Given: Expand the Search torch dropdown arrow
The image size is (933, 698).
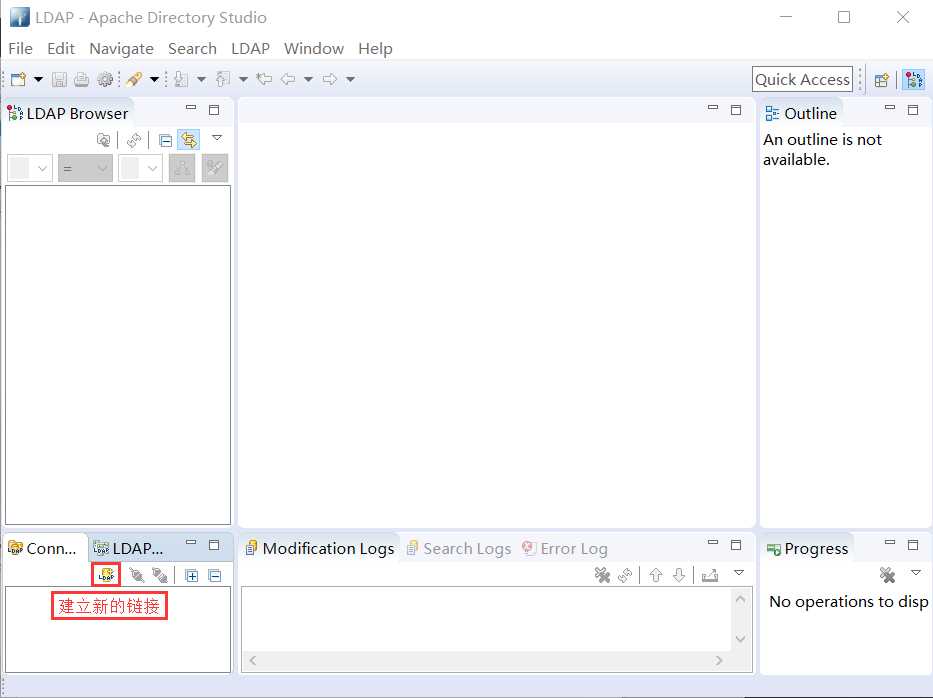Looking at the screenshot, I should [154, 79].
